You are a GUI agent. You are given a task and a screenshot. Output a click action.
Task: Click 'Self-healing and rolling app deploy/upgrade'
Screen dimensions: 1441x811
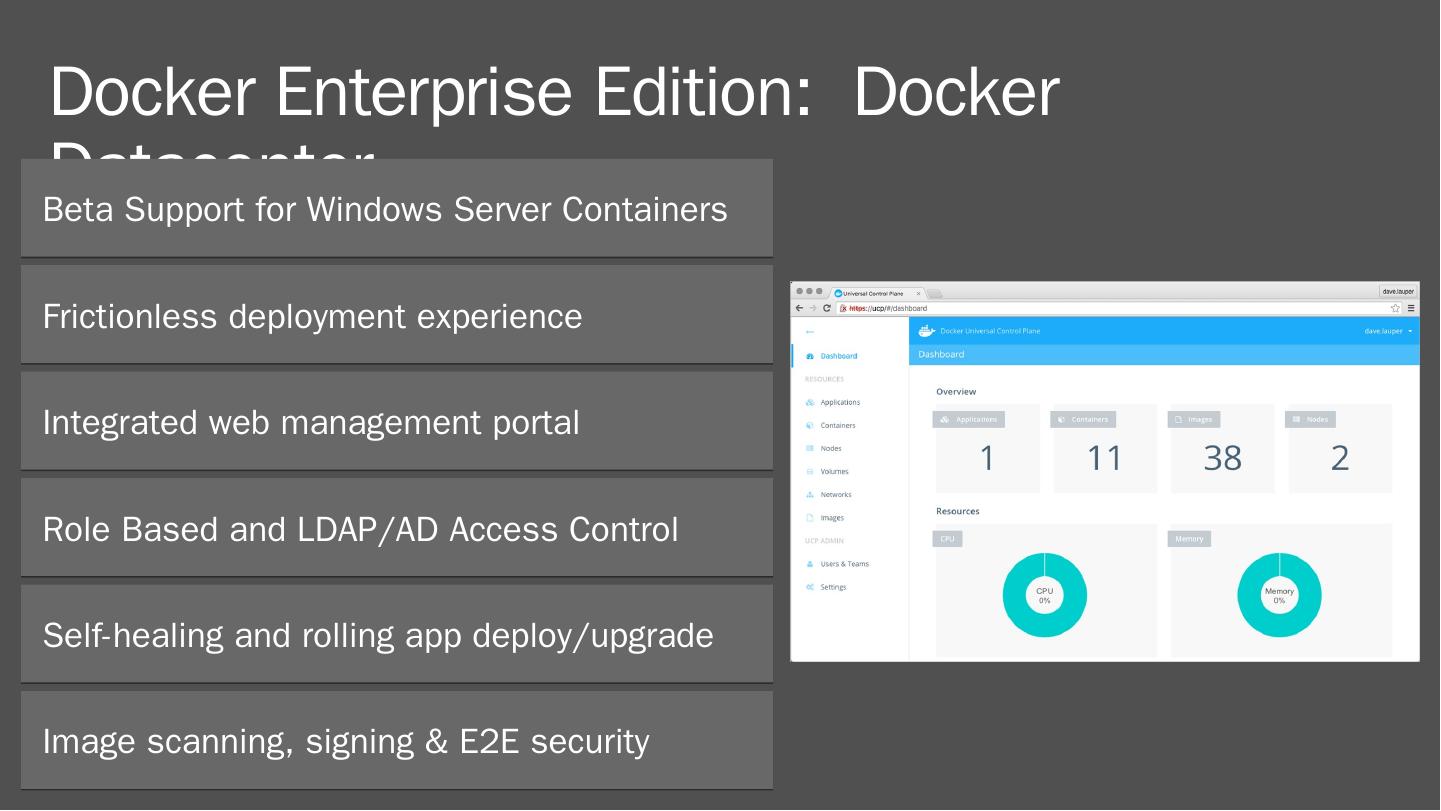(x=397, y=635)
